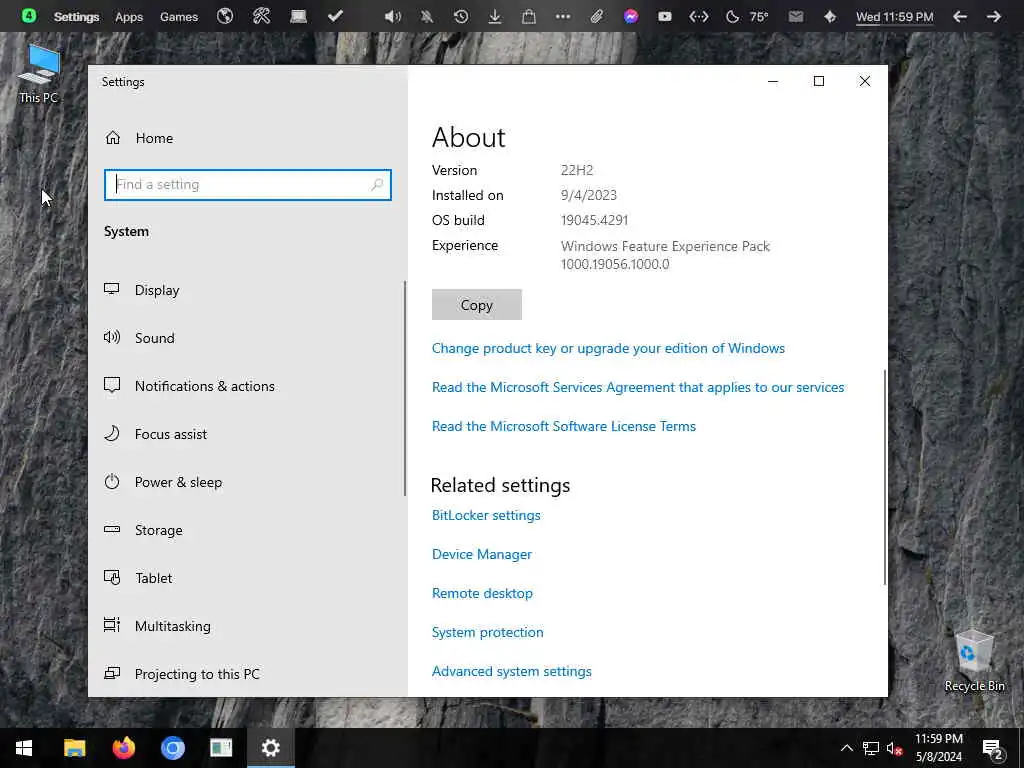Click the code brackets icon in top bar
The width and height of the screenshot is (1024, 768).
point(699,17)
